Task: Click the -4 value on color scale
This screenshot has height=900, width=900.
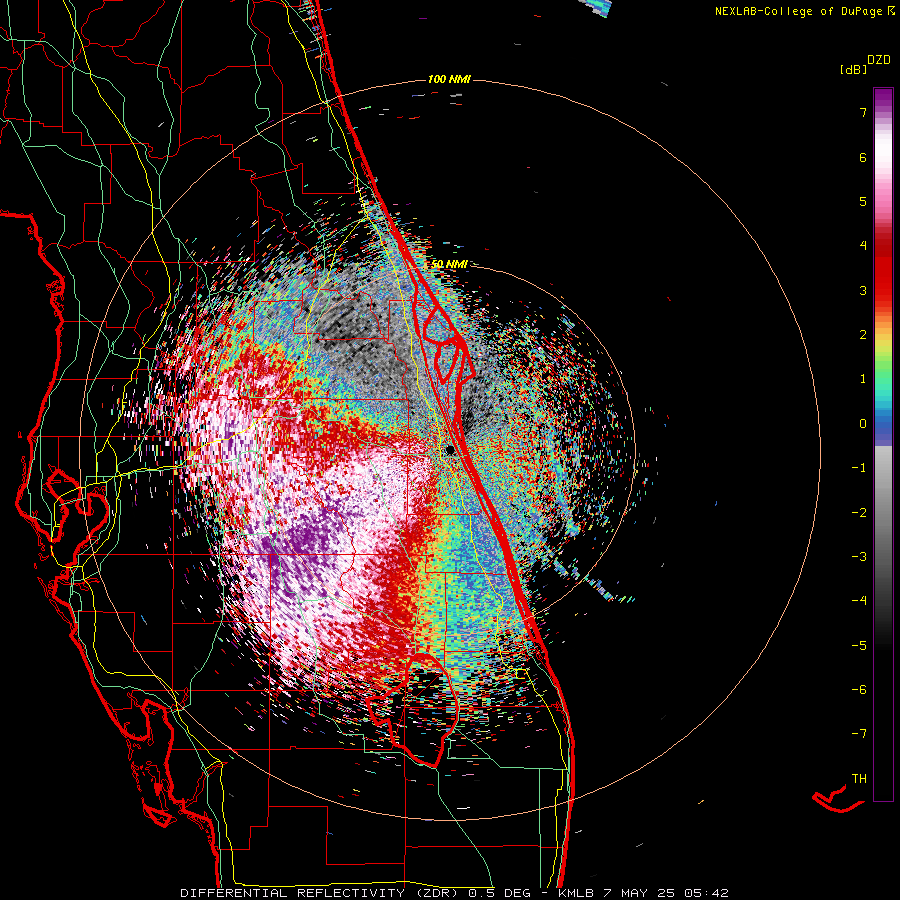Action: pos(859,601)
